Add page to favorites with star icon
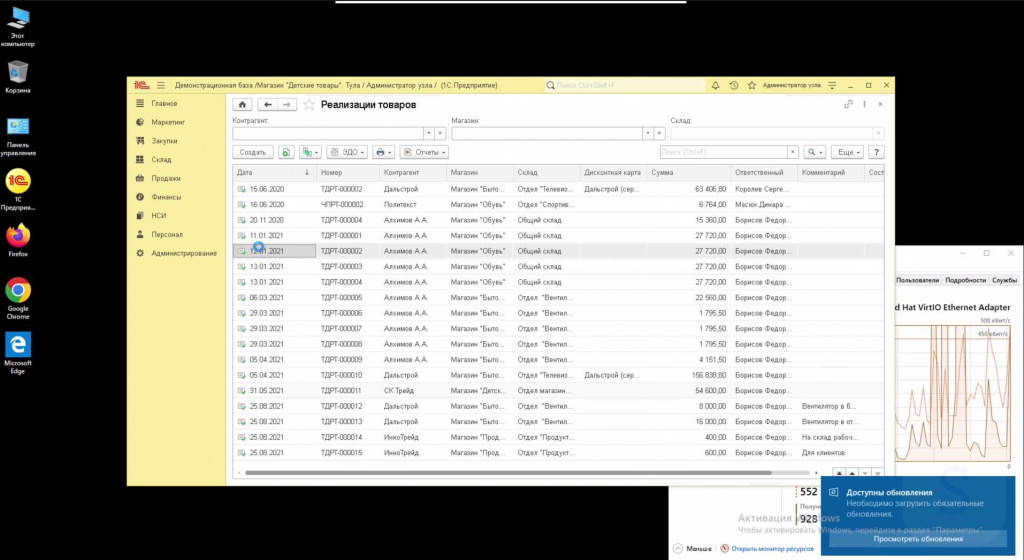This screenshot has height=560, width=1024. [309, 104]
